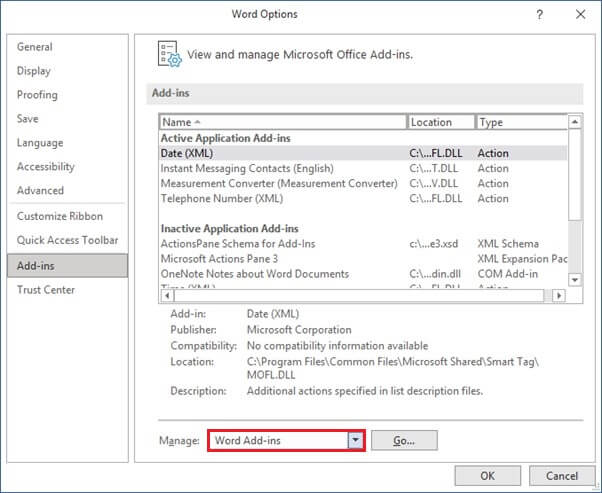Click the c:\...e3.xsd location cell
Image resolution: width=602 pixels, height=493 pixels.
pos(434,244)
